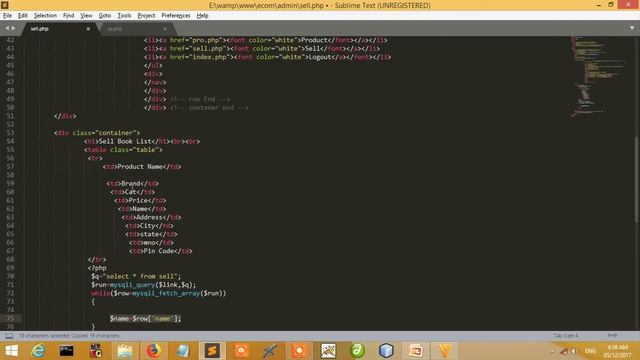This screenshot has height=360, width=640.
Task: Open the image viewer taskbar icon
Action: 328,351
